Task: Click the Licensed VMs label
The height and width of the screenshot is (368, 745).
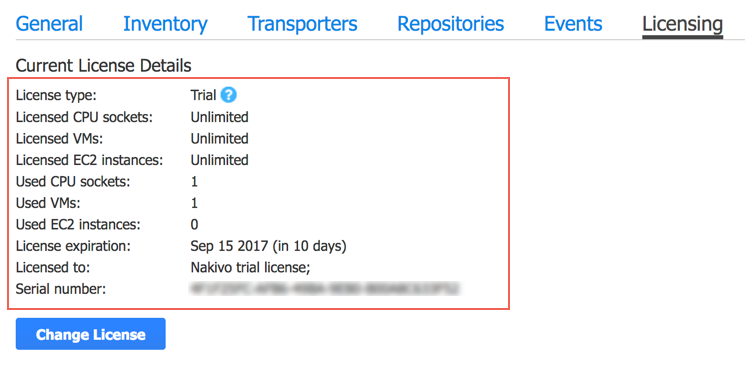Action: tap(59, 139)
